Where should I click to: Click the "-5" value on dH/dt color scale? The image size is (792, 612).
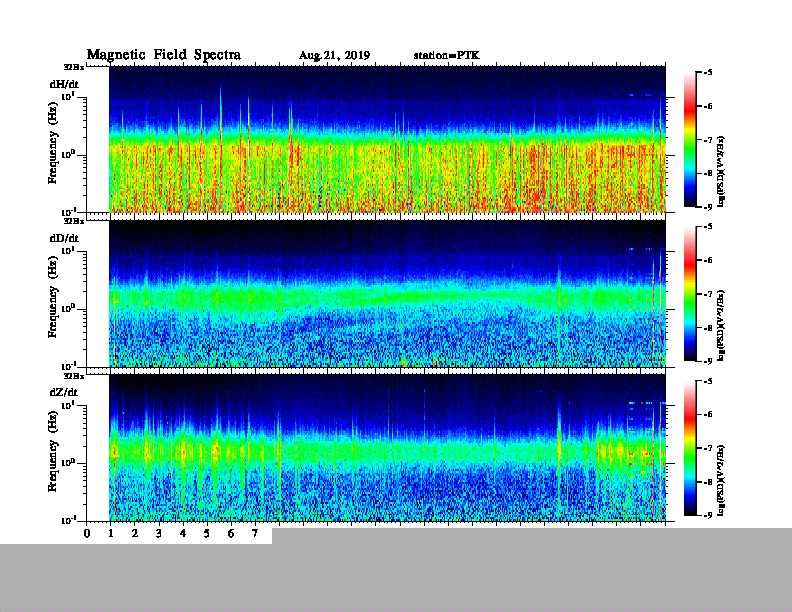[x=708, y=73]
